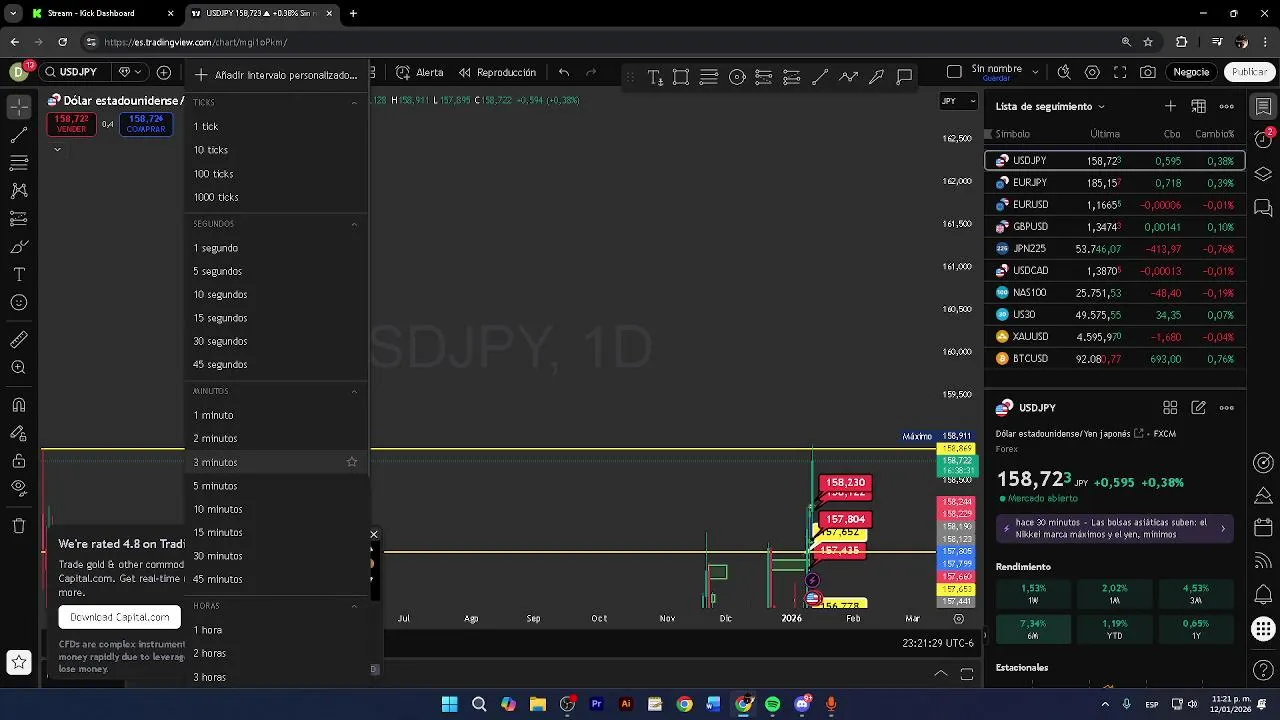Image resolution: width=1280 pixels, height=720 pixels.
Task: Click the undo arrow in top toolbar
Action: pos(564,73)
